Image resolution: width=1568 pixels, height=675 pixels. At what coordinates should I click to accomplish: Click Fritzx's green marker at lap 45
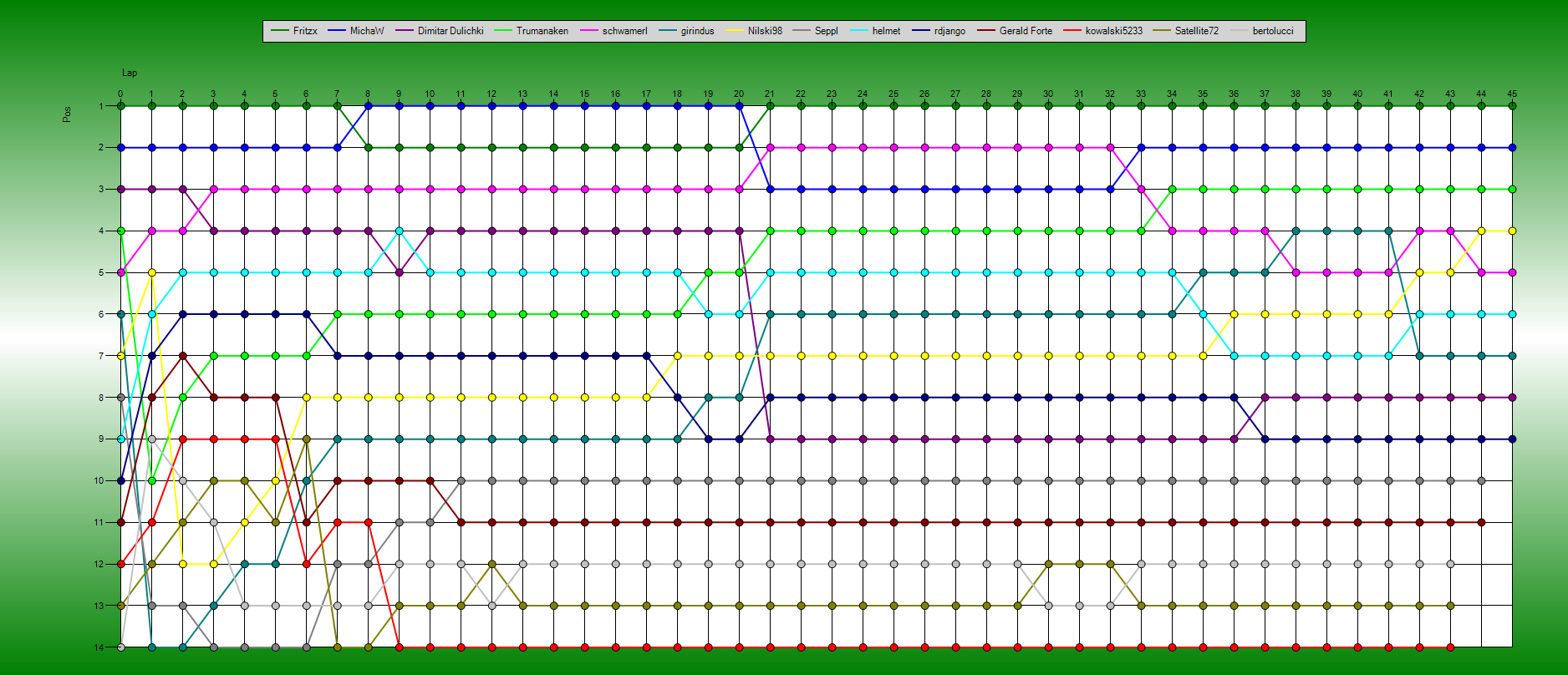1512,106
